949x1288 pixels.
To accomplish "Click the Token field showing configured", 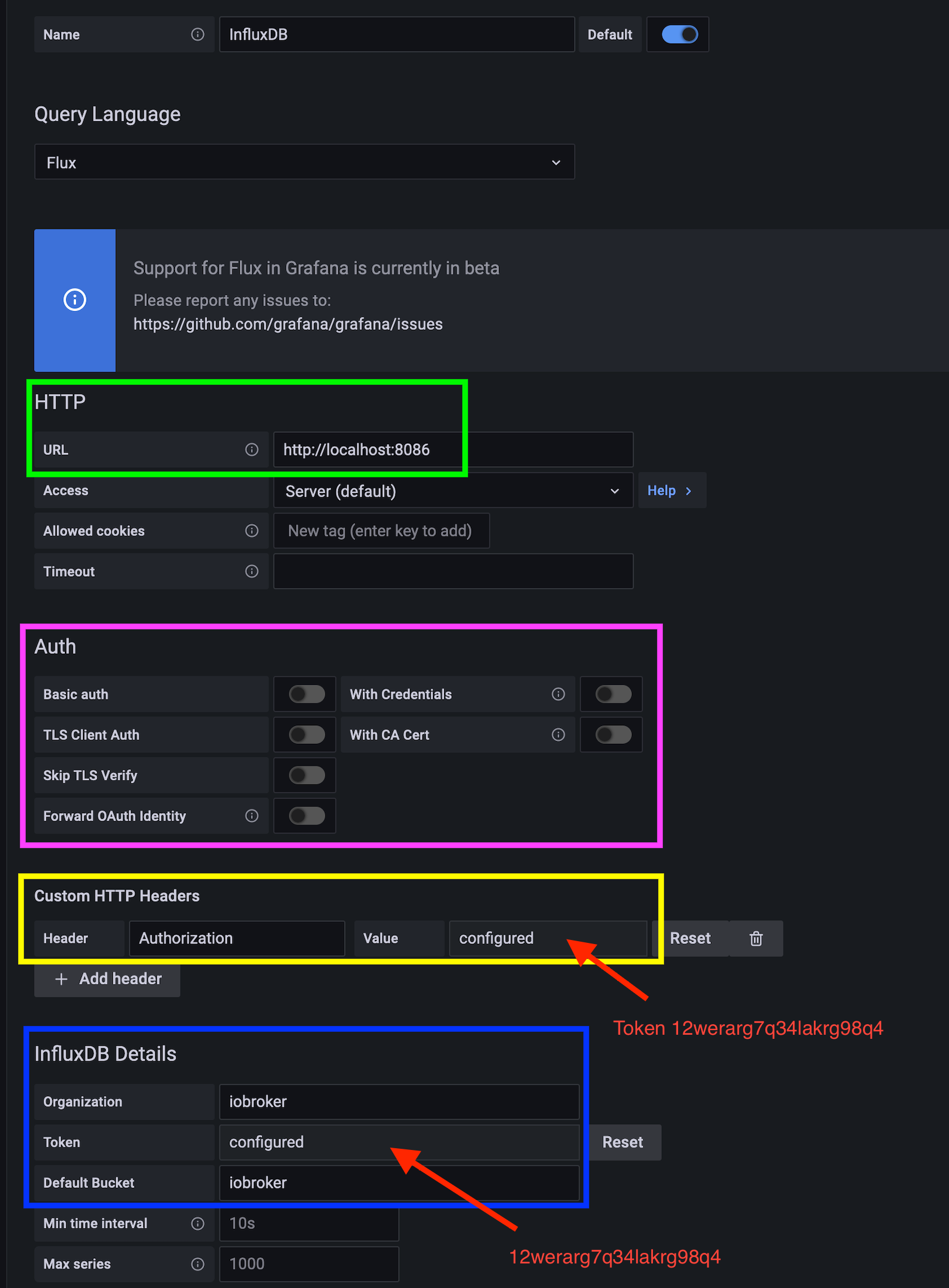I will (399, 1142).
